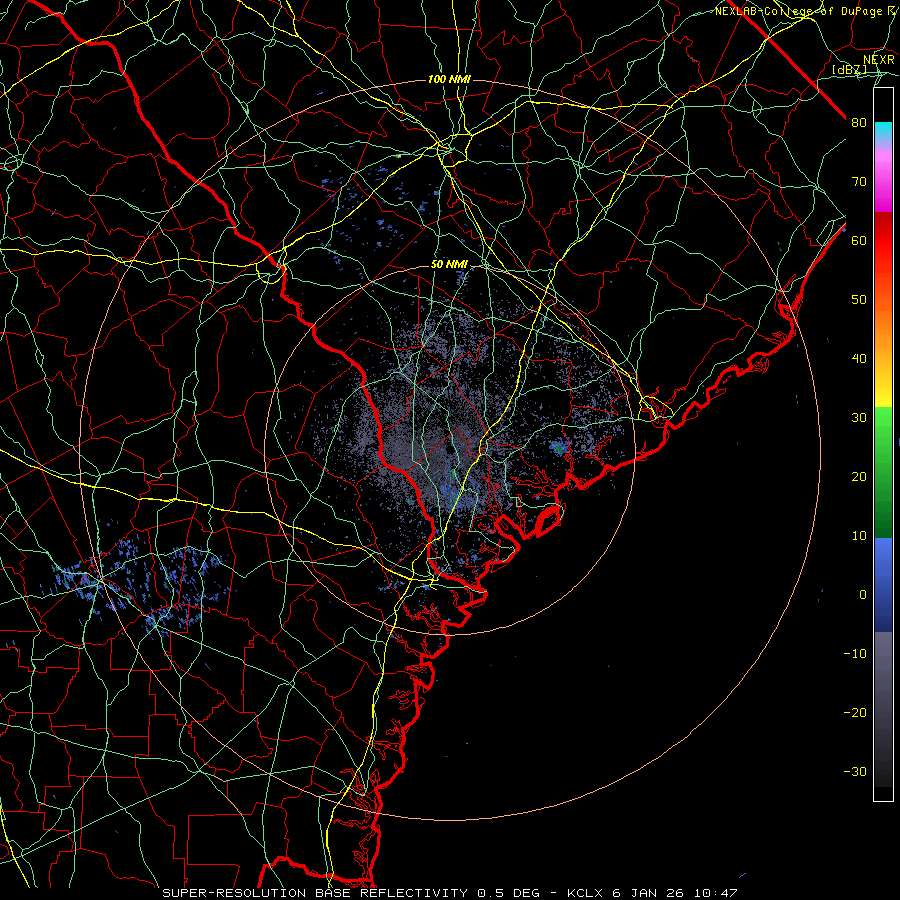Click the -20 value on the dBZ scale
Image resolution: width=900 pixels, height=900 pixels.
coord(855,712)
